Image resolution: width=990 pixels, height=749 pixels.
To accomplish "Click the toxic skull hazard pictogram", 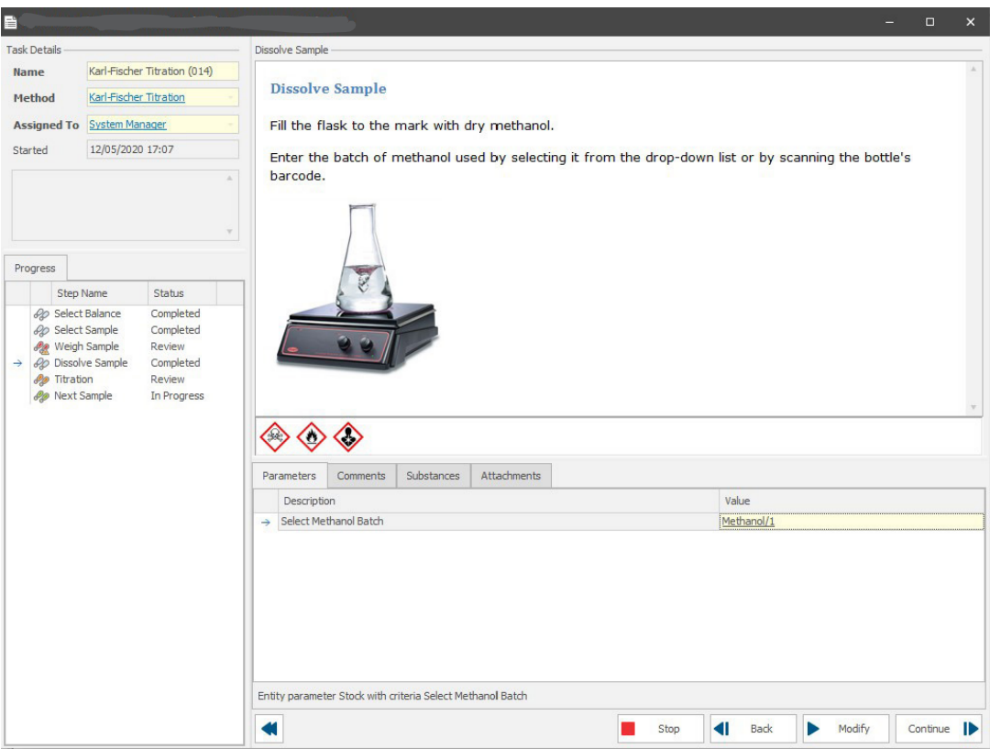I will [274, 437].
